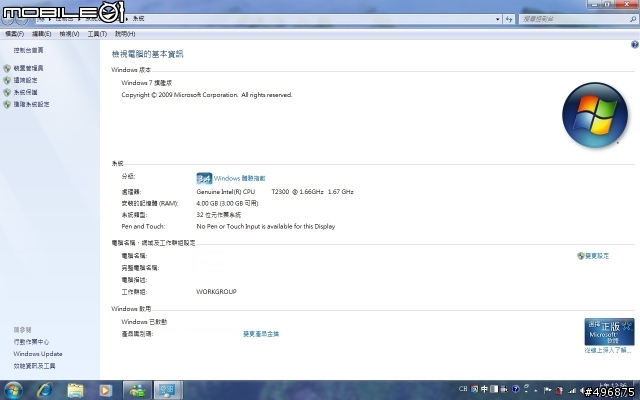The image size is (640, 400).
Task: Open 系統保護 from the sidebar
Action: (25, 92)
